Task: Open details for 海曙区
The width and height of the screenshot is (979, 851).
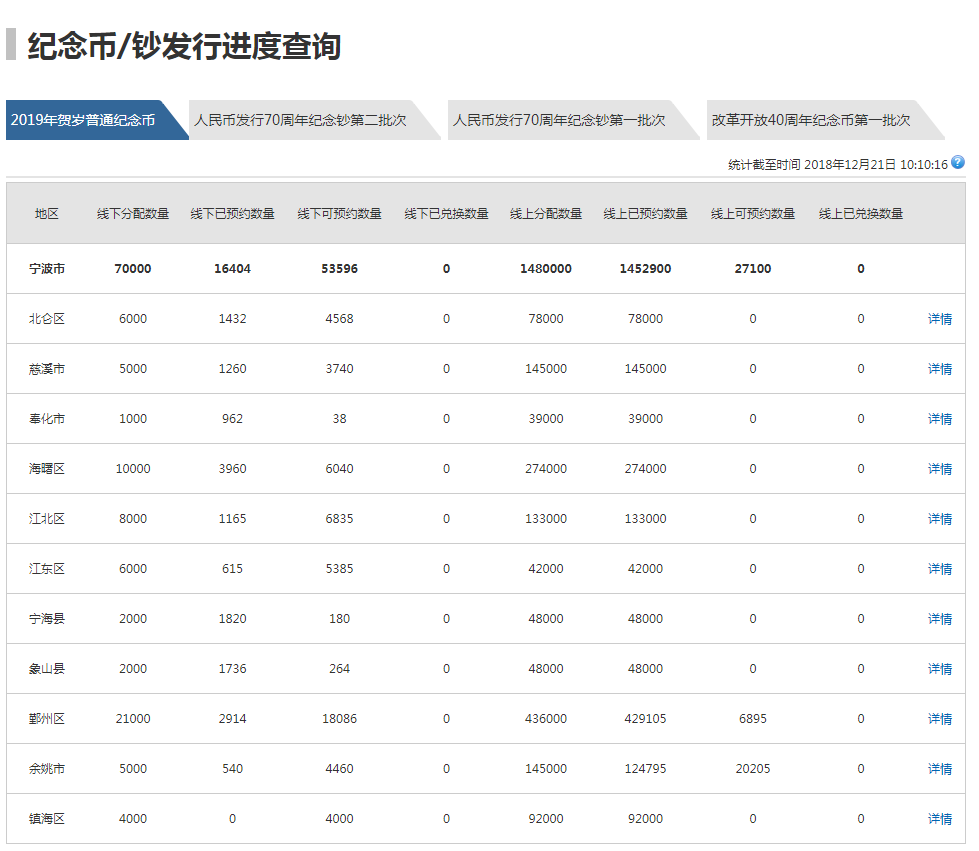Action: [939, 469]
